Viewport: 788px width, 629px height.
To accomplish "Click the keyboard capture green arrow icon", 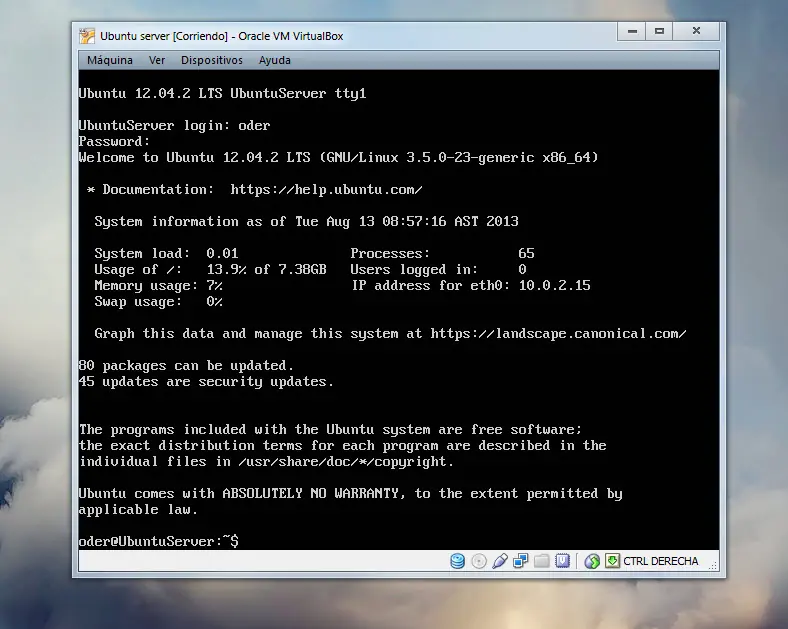I will [613, 561].
